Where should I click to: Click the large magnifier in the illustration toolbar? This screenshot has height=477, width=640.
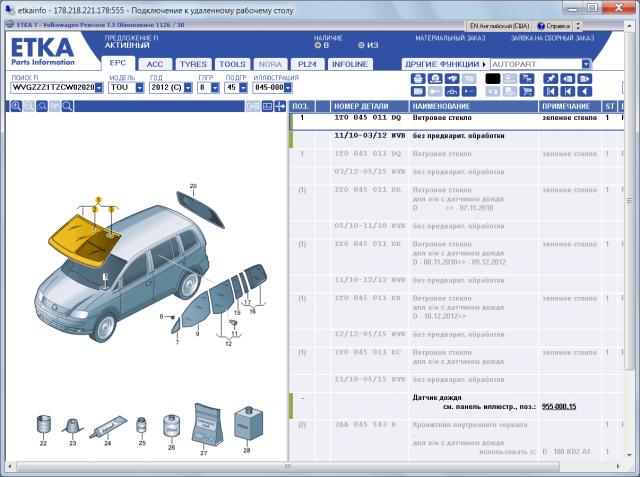[x=68, y=106]
